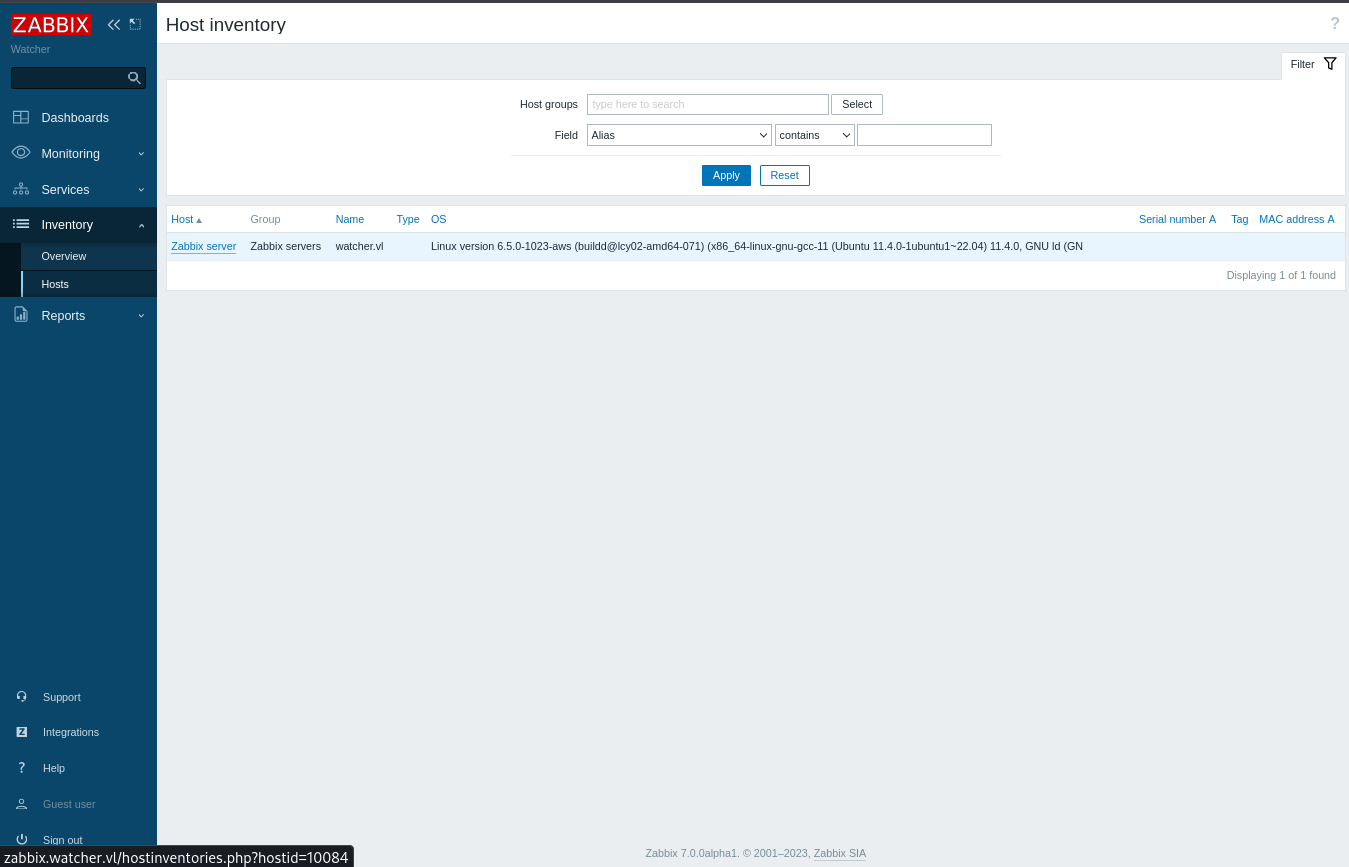The height and width of the screenshot is (867, 1349).
Task: Expand the Monitoring menu chevron
Action: 141,154
